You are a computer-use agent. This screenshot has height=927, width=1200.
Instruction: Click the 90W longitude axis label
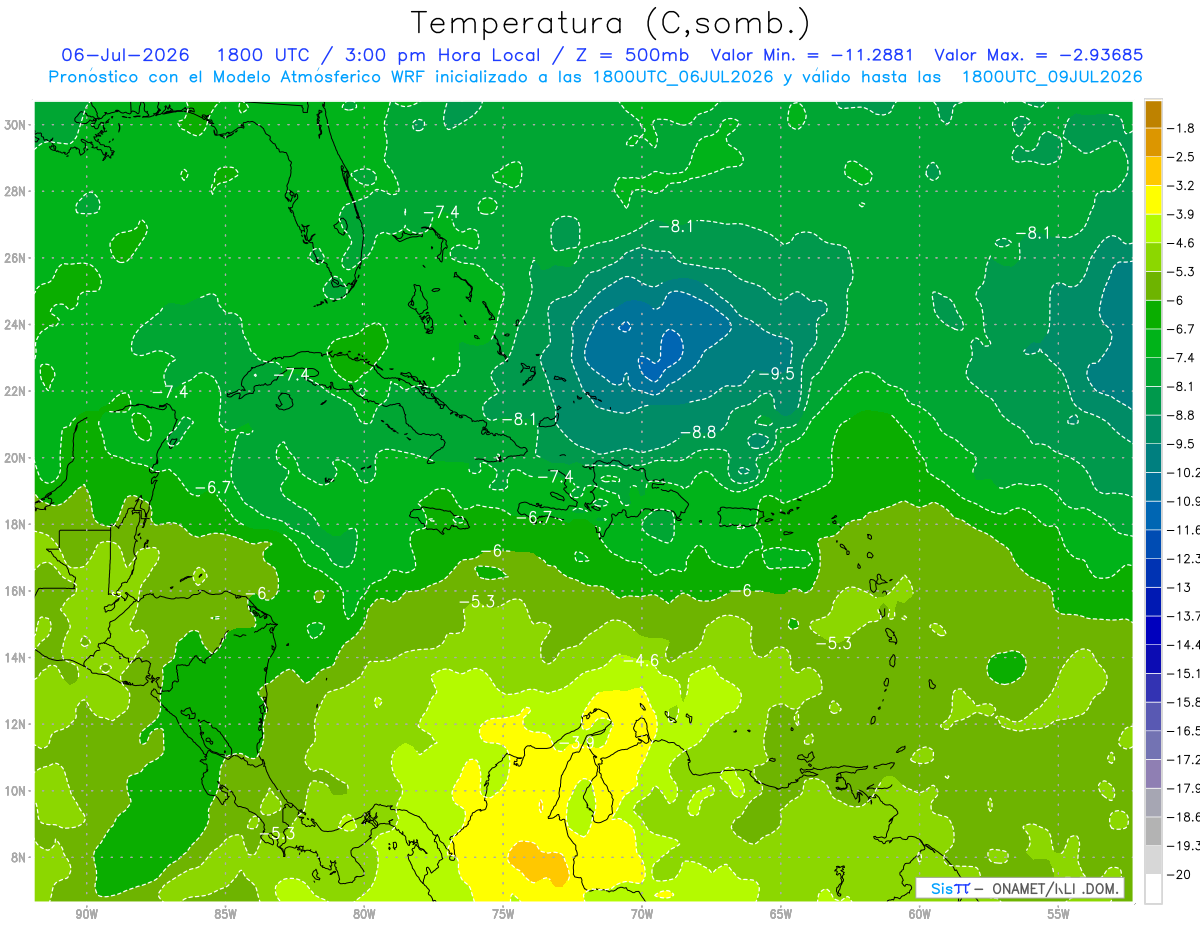(86, 914)
